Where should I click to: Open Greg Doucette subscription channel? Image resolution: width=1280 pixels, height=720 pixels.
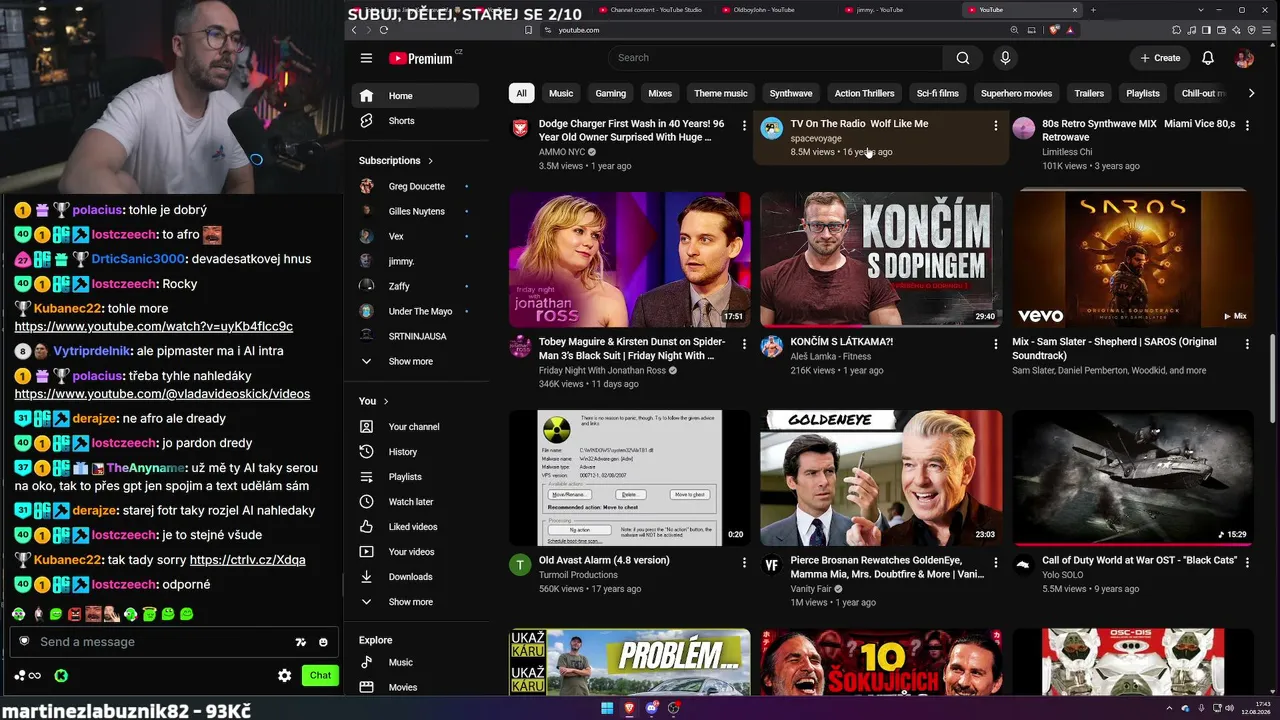pos(415,186)
